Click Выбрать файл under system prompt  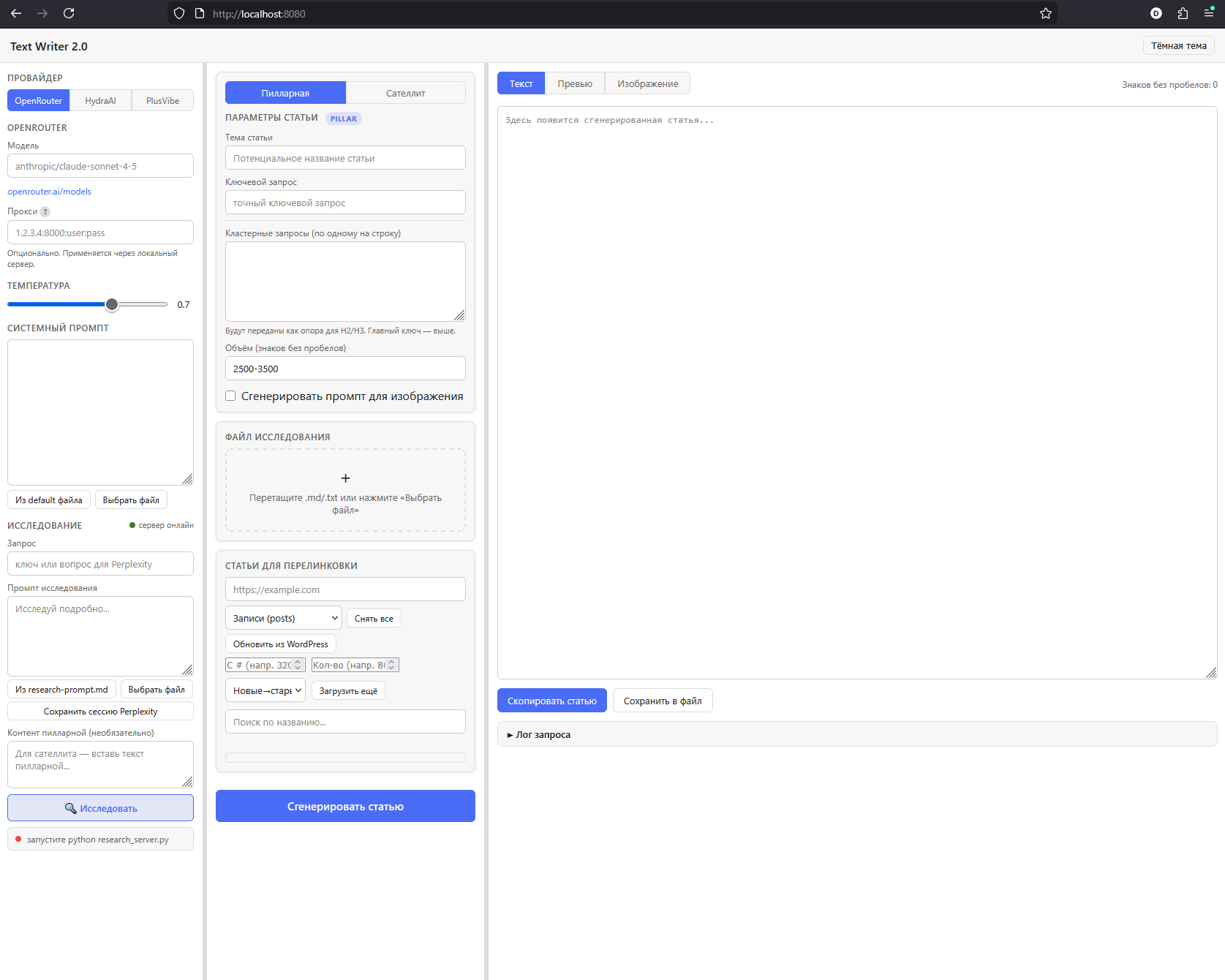coord(131,500)
